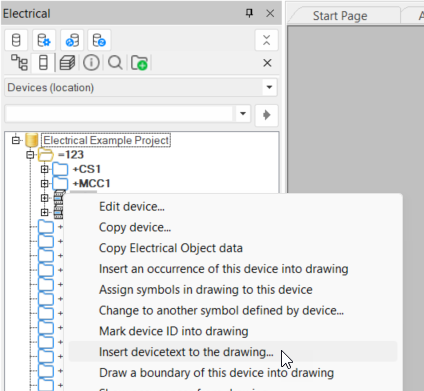This screenshot has width=424, height=391.
Task: Click the yellow project database icon
Action: point(32,140)
